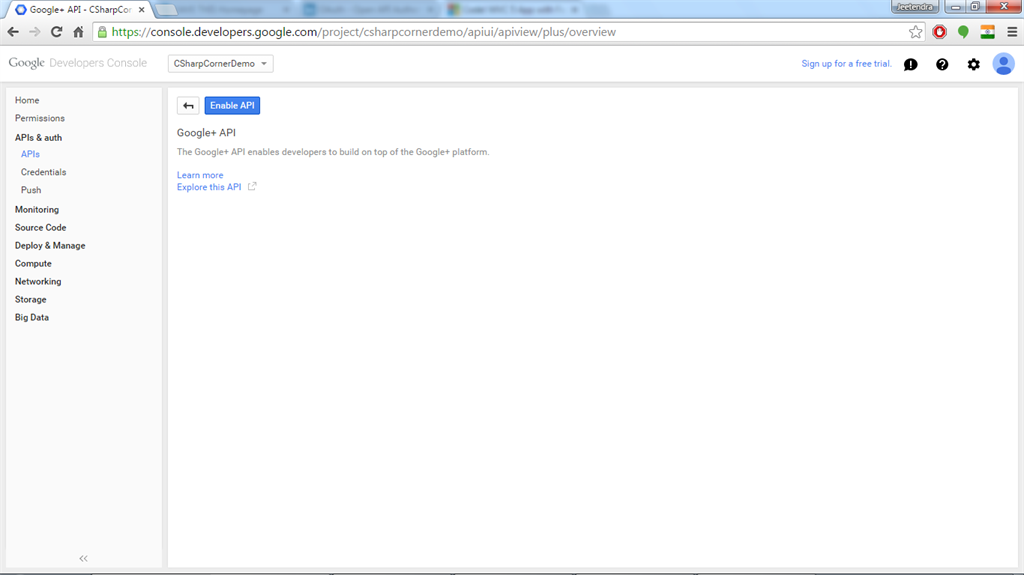
Task: Expand Source Code section
Action: pos(40,227)
